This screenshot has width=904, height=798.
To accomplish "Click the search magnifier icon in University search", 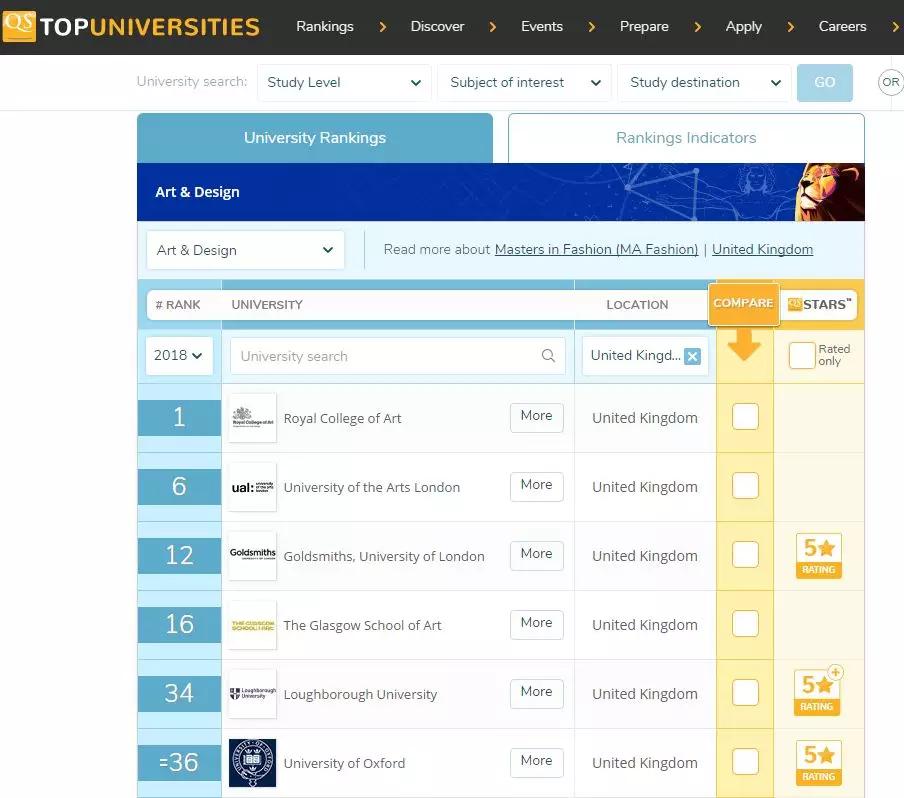I will point(548,356).
